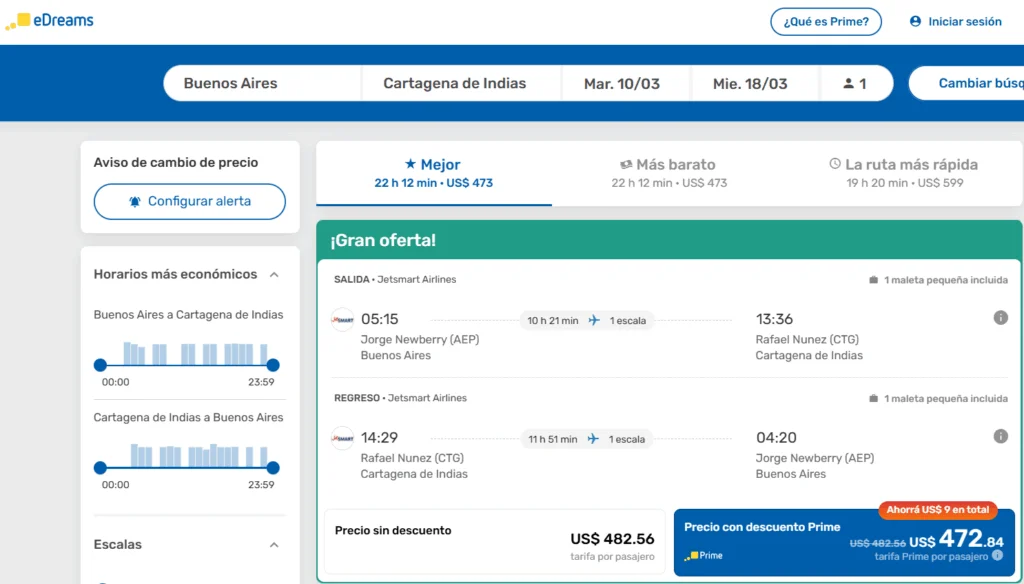The image size is (1024, 584).
Task: Click Jetsmart logo on return flight
Action: [x=343, y=439]
